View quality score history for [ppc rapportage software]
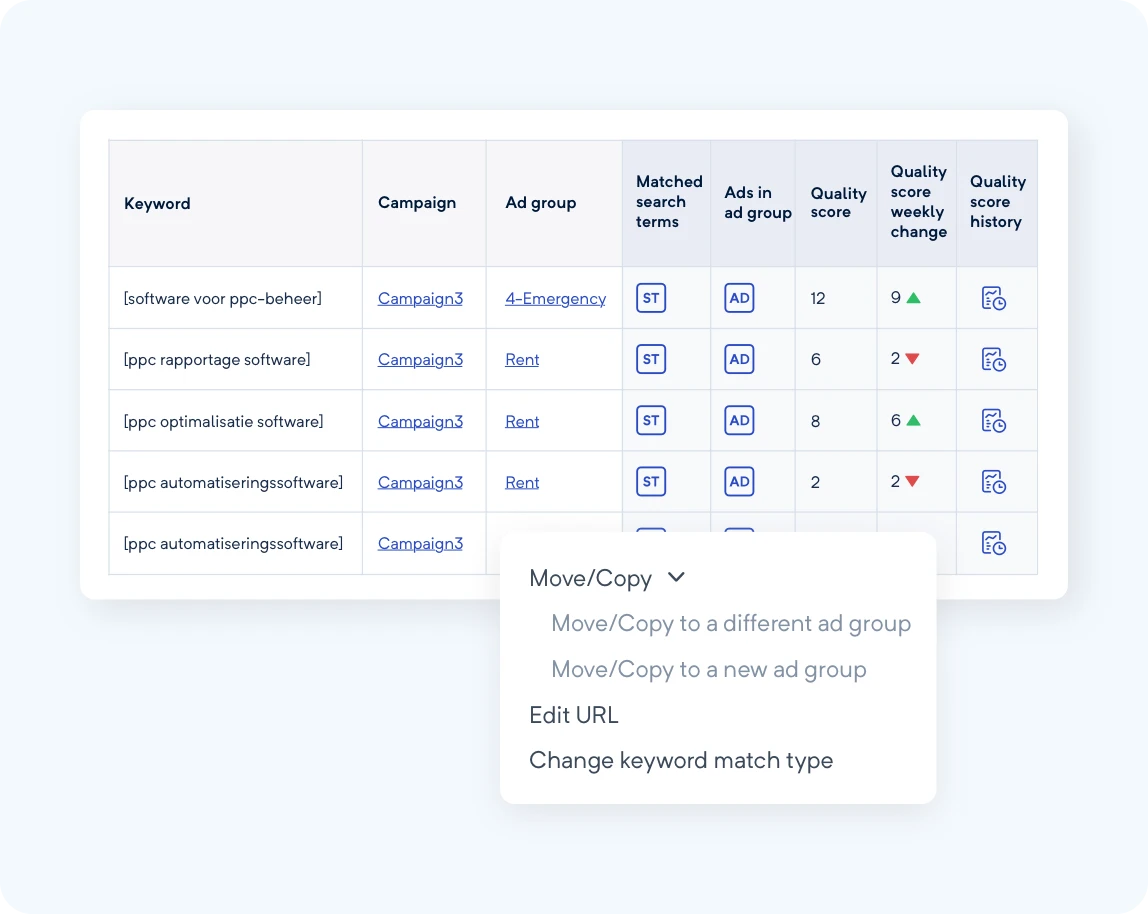Viewport: 1148px width, 914px height. (x=996, y=359)
